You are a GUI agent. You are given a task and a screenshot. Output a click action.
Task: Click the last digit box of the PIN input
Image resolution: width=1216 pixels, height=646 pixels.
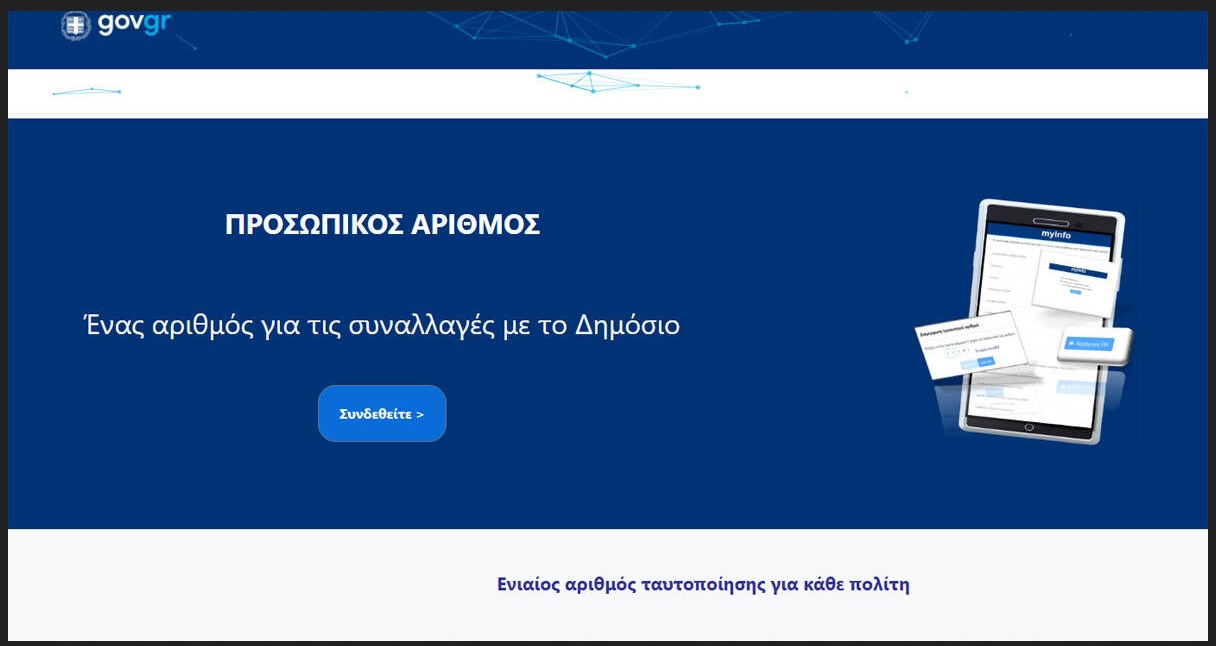(970, 350)
